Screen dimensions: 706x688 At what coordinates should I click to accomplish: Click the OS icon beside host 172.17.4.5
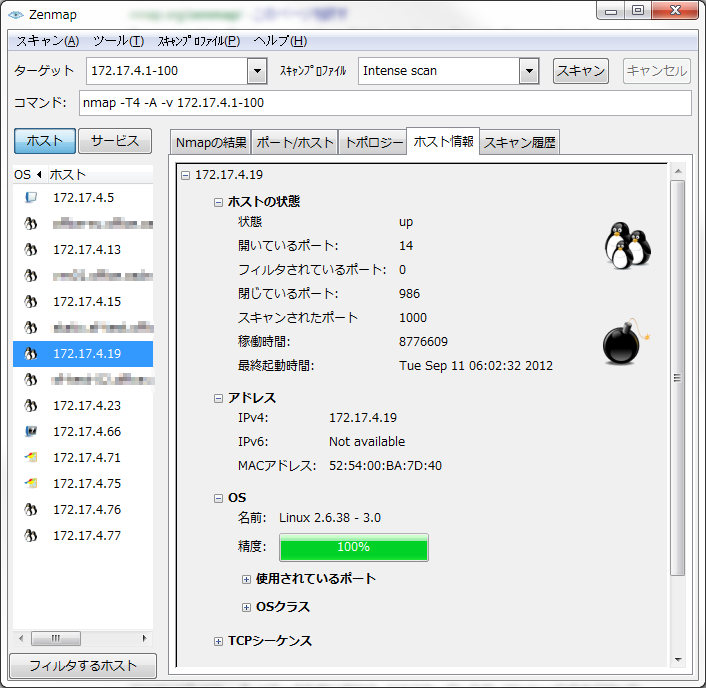point(31,197)
